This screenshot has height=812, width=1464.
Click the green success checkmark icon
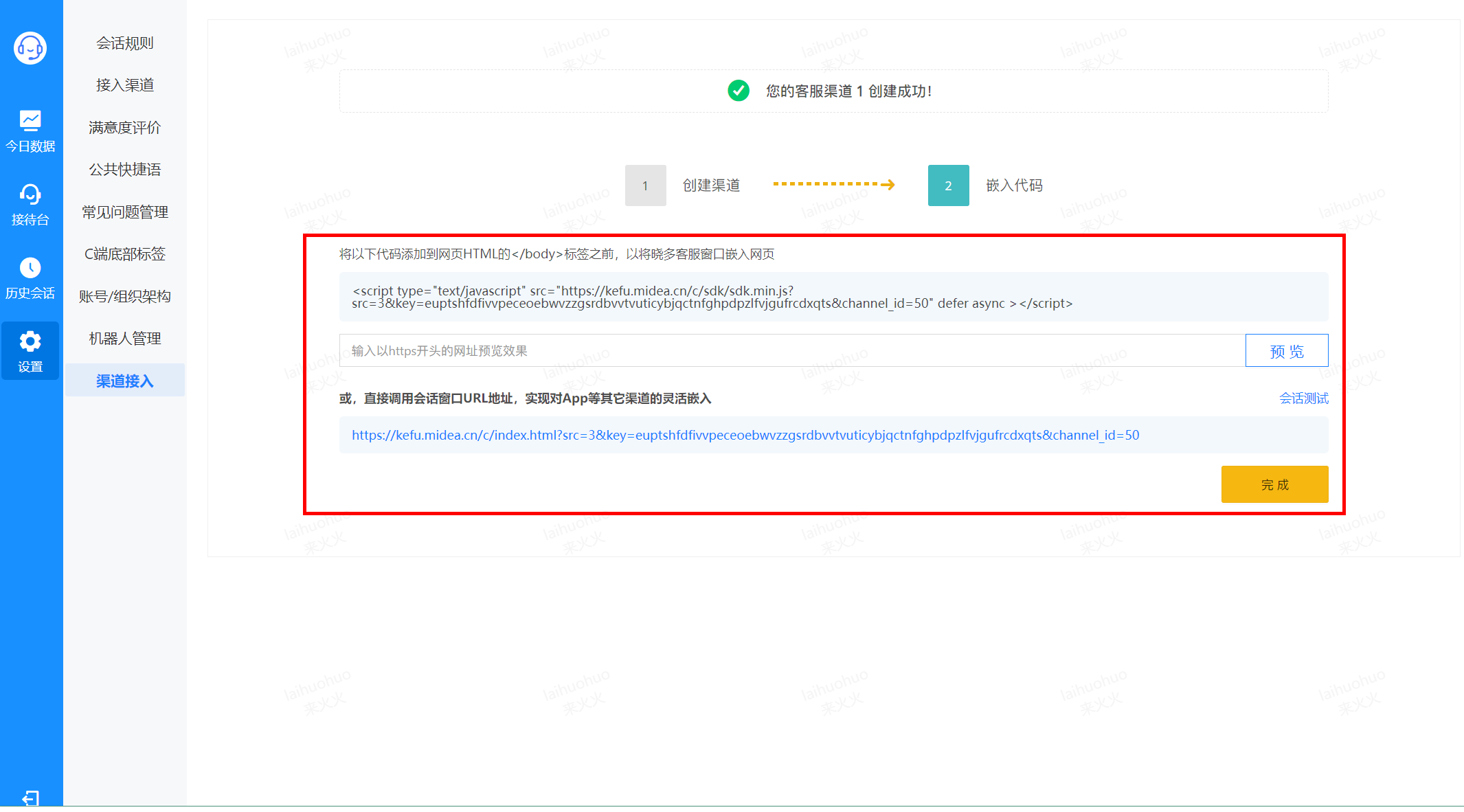pos(739,91)
